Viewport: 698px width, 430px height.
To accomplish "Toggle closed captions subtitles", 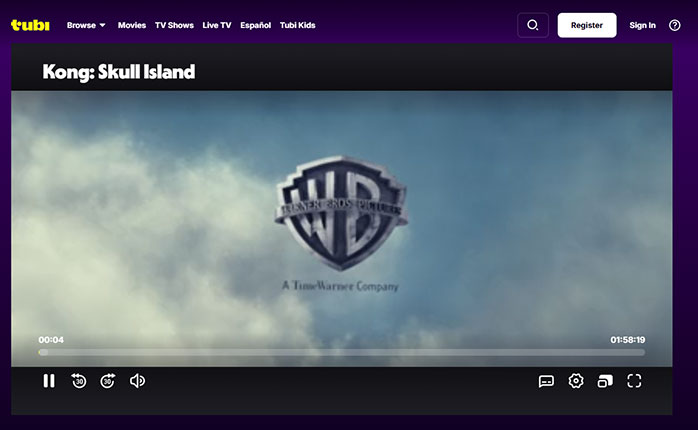I will (x=546, y=381).
